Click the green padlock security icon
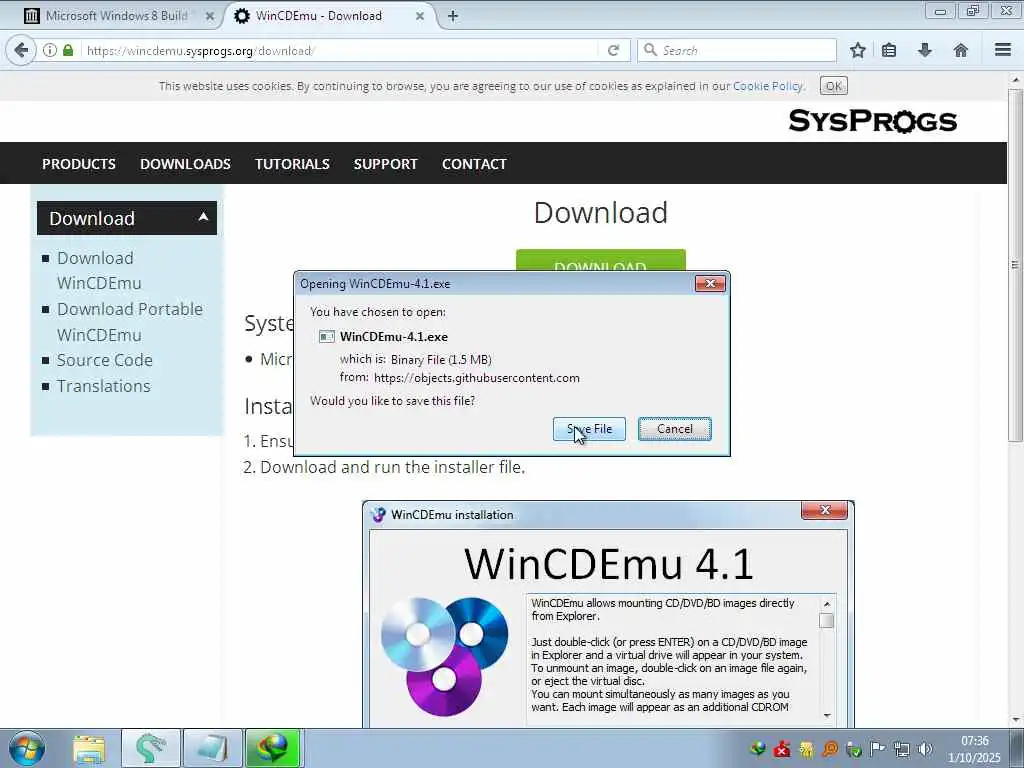The width and height of the screenshot is (1024, 768). [x=68, y=50]
